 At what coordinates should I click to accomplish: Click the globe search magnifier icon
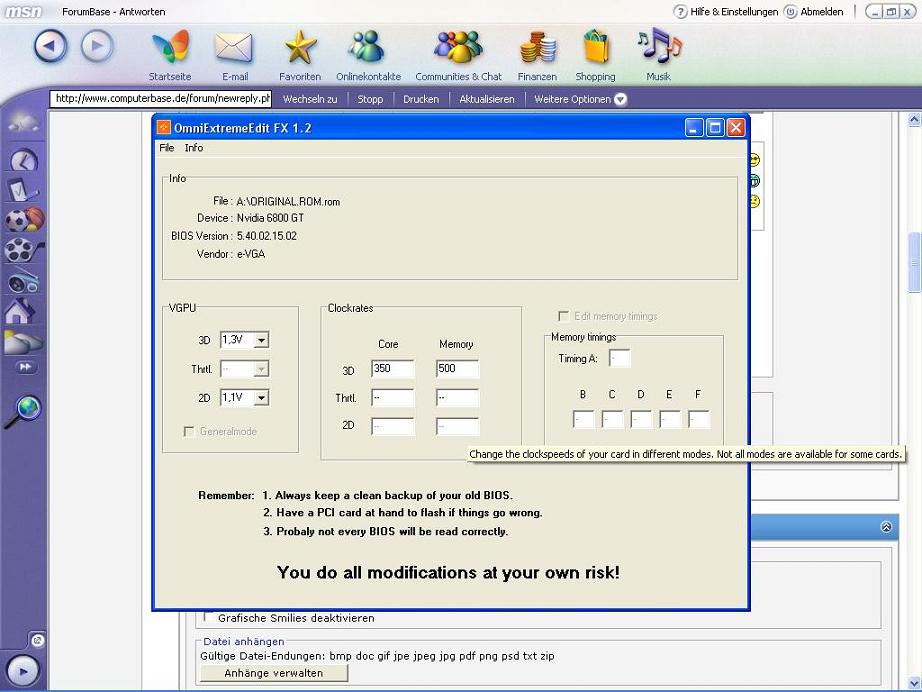click(x=24, y=411)
